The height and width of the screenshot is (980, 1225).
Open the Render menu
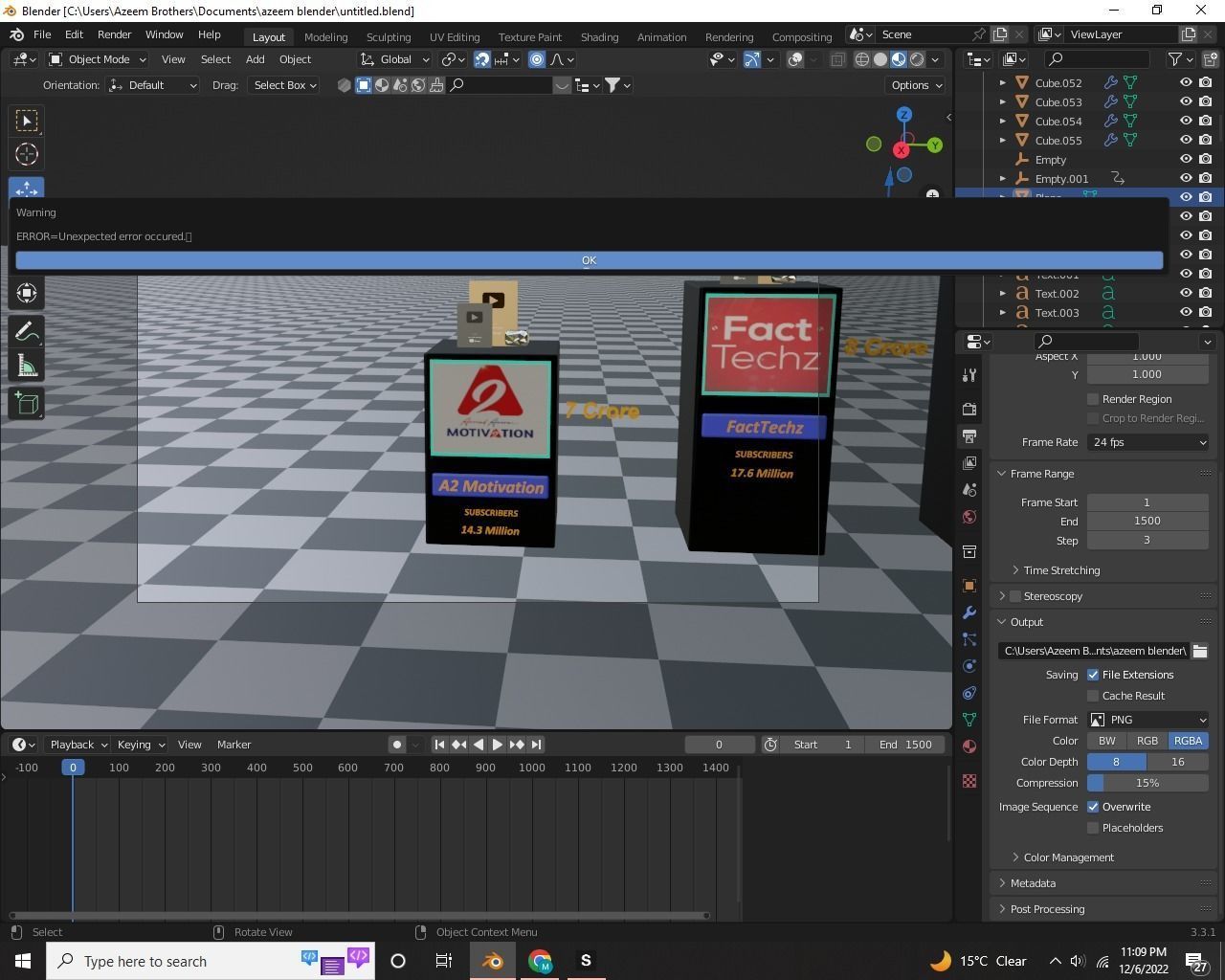[114, 34]
